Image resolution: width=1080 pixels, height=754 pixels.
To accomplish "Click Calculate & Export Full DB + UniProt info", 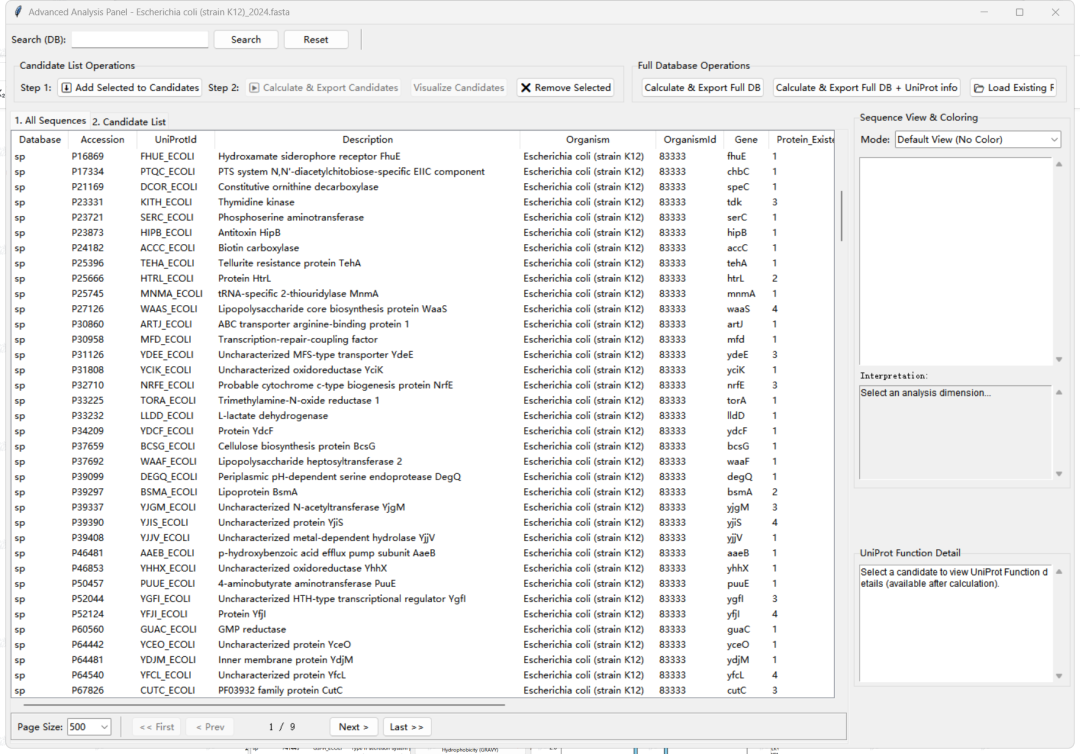I will [x=866, y=87].
